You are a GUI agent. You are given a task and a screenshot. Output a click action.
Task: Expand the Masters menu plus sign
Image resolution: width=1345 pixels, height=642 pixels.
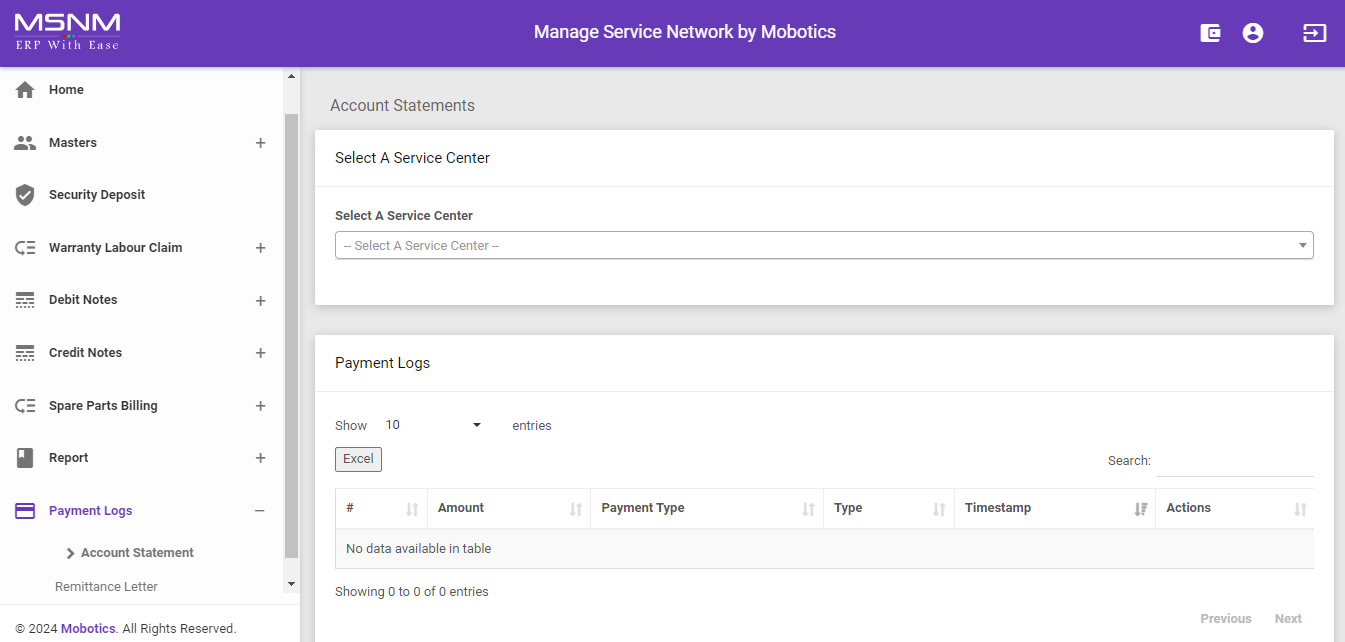(x=260, y=143)
